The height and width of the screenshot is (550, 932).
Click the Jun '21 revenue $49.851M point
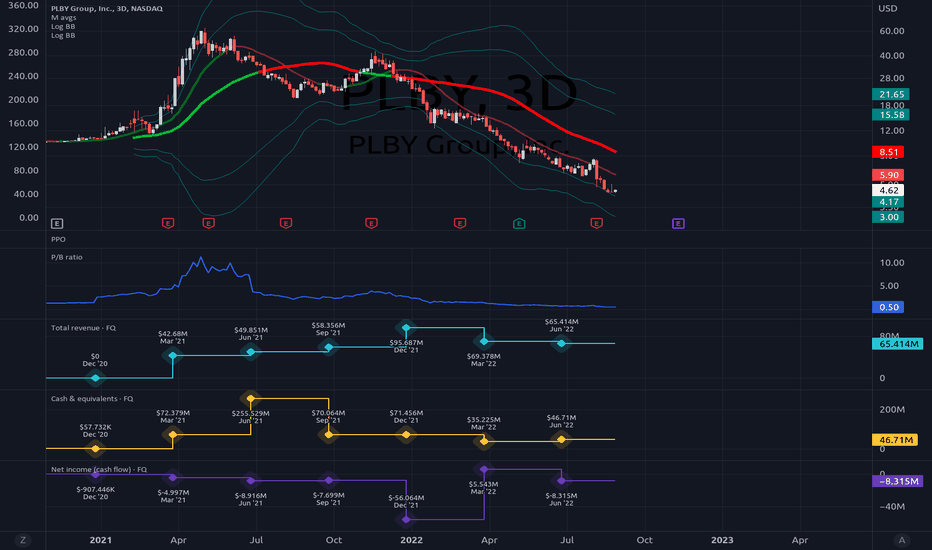(x=251, y=352)
